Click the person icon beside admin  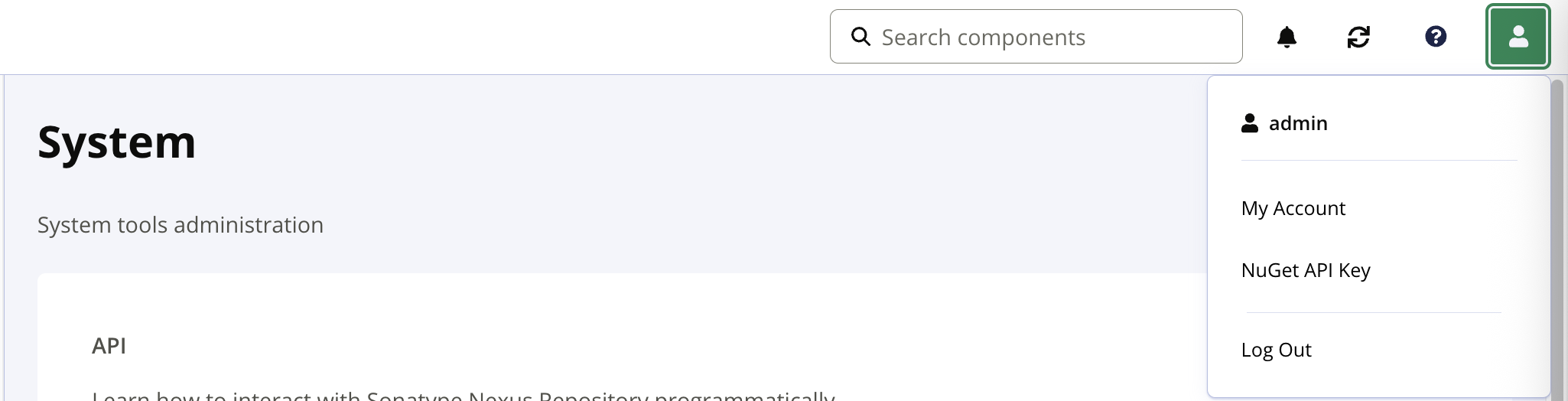(x=1250, y=123)
